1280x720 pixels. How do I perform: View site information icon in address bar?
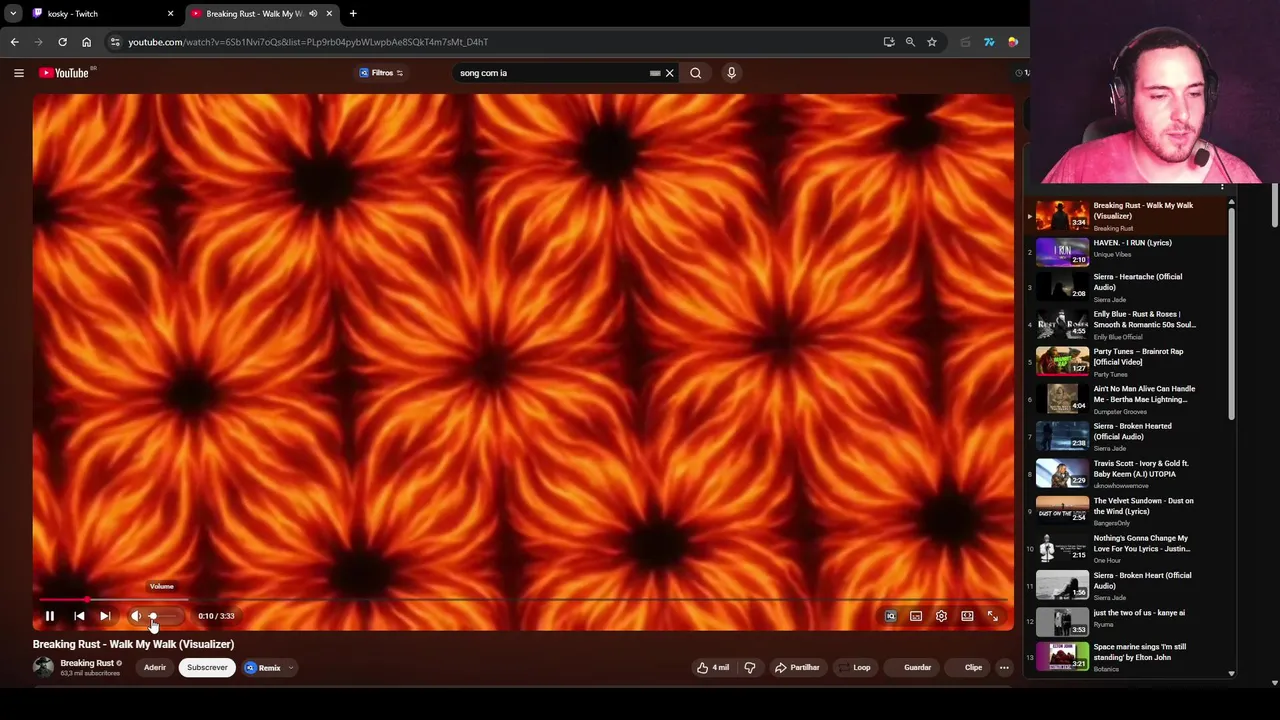coord(115,42)
